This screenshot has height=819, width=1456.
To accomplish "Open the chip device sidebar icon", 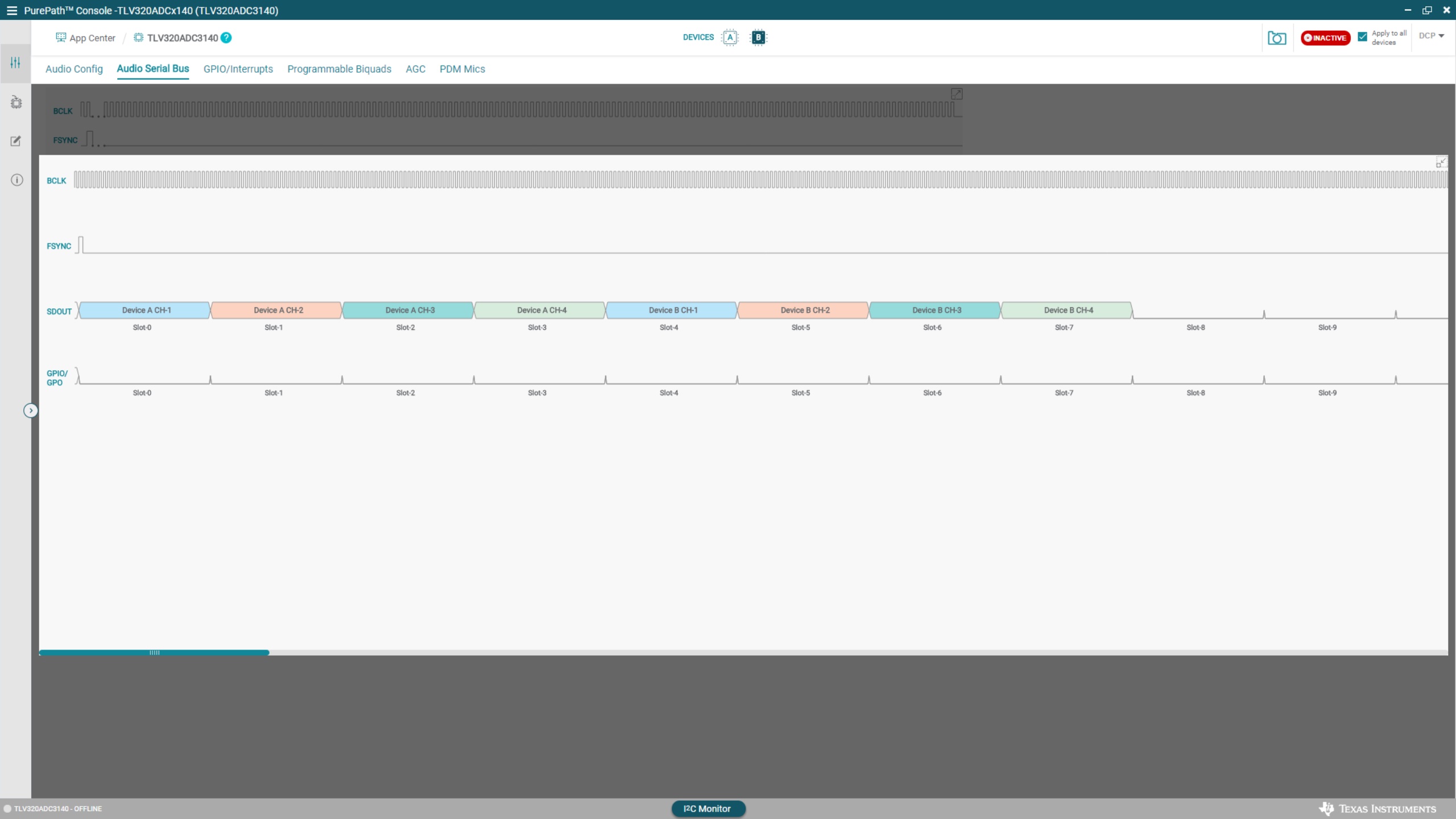I will pyautogui.click(x=16, y=102).
